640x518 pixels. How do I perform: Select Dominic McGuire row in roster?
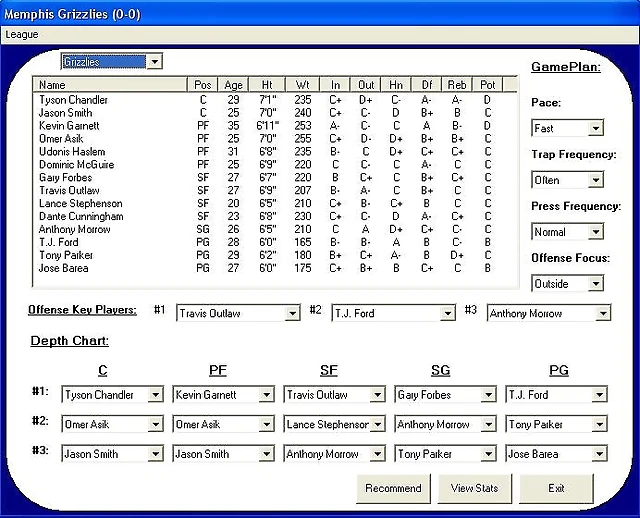[274, 165]
